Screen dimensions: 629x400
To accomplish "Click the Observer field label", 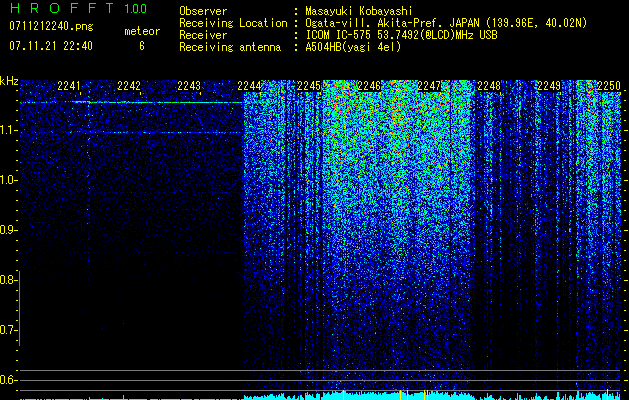I will click(x=203, y=11).
